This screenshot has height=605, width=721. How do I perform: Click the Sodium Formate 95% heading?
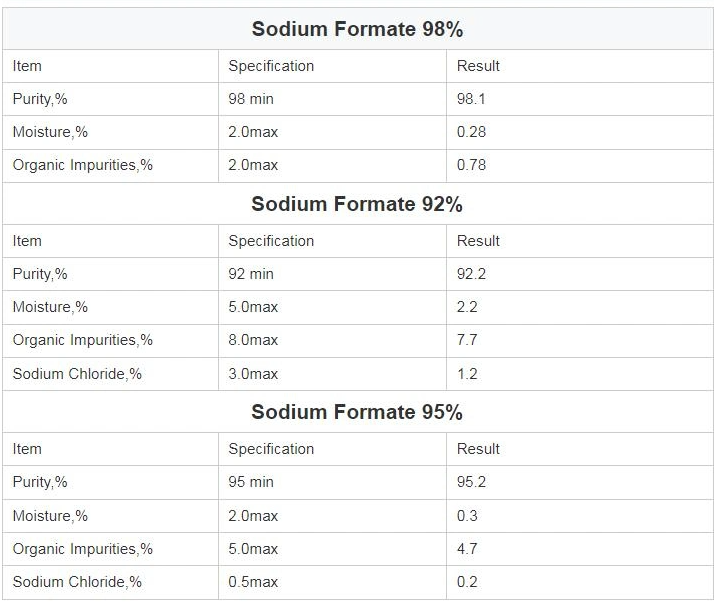pos(357,412)
